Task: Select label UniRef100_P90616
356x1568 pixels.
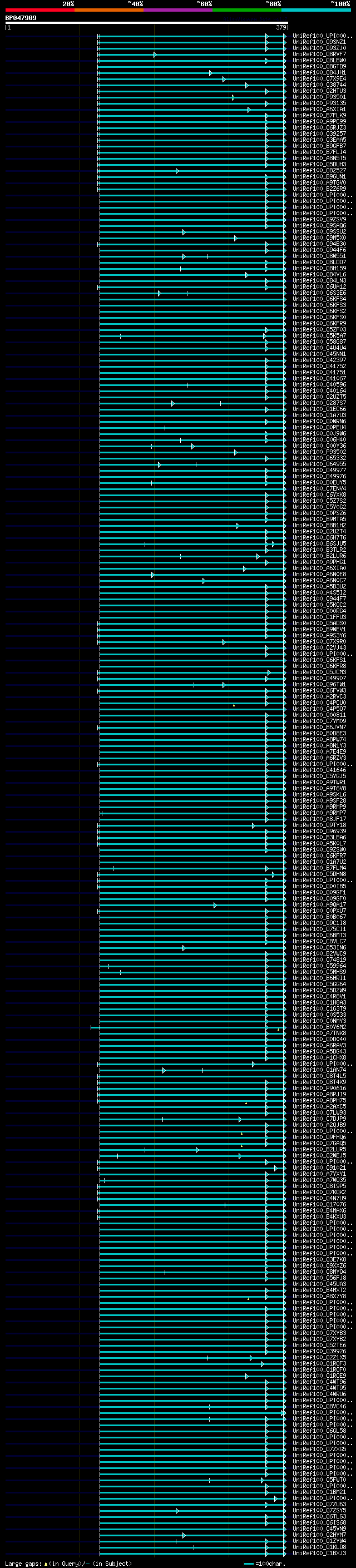Action: (x=319, y=1089)
